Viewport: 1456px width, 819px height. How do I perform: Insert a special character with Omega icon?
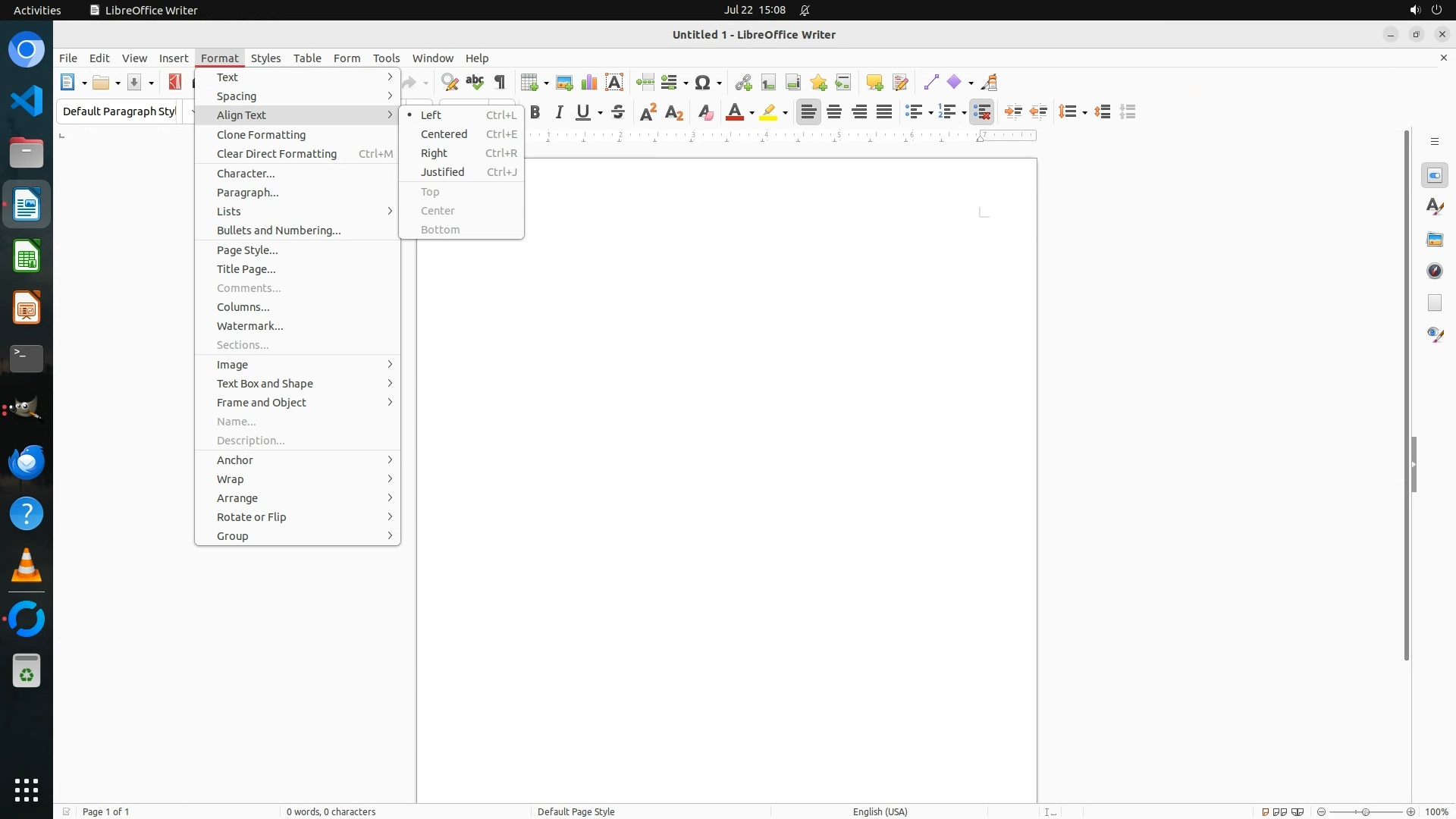coord(703,83)
